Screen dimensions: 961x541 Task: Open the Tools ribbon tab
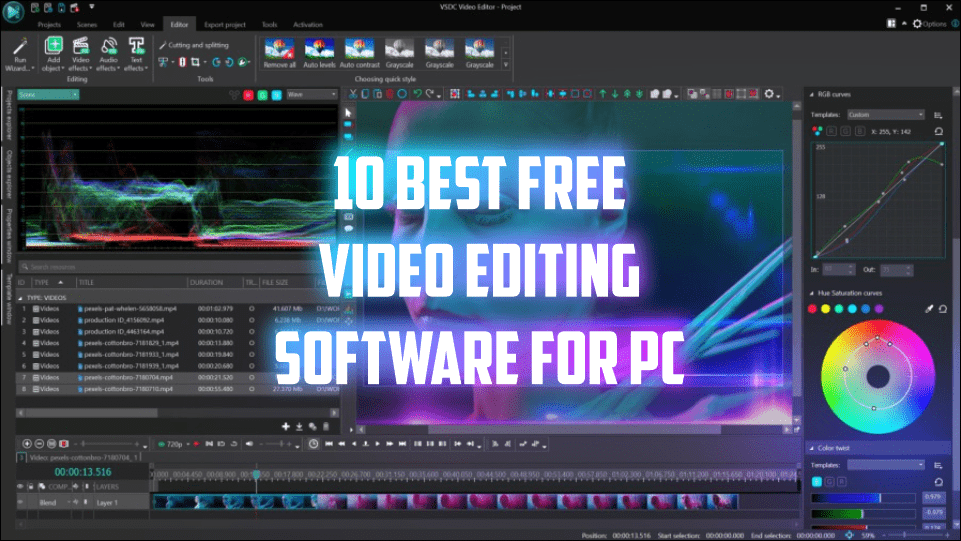(x=270, y=25)
